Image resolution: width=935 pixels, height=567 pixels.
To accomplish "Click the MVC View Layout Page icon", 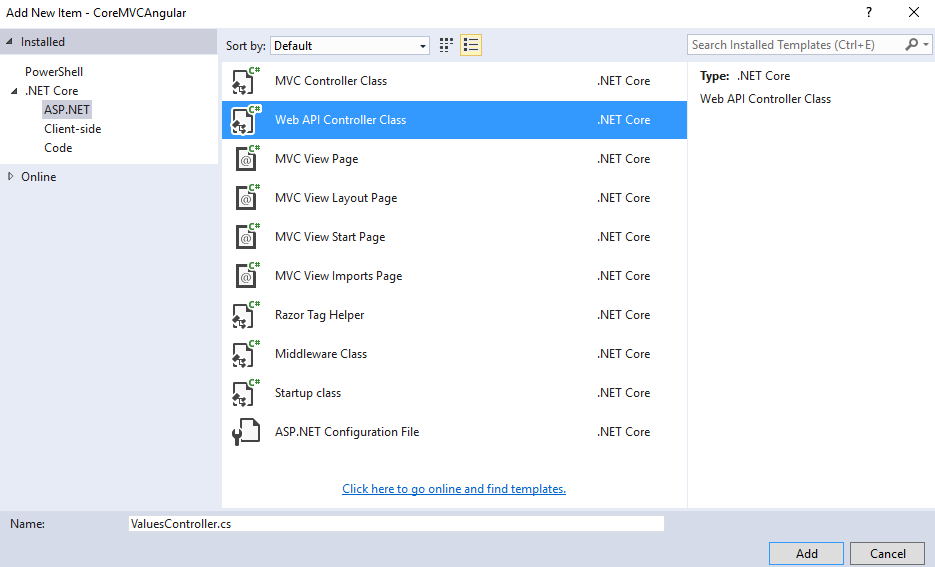I will coord(246,198).
